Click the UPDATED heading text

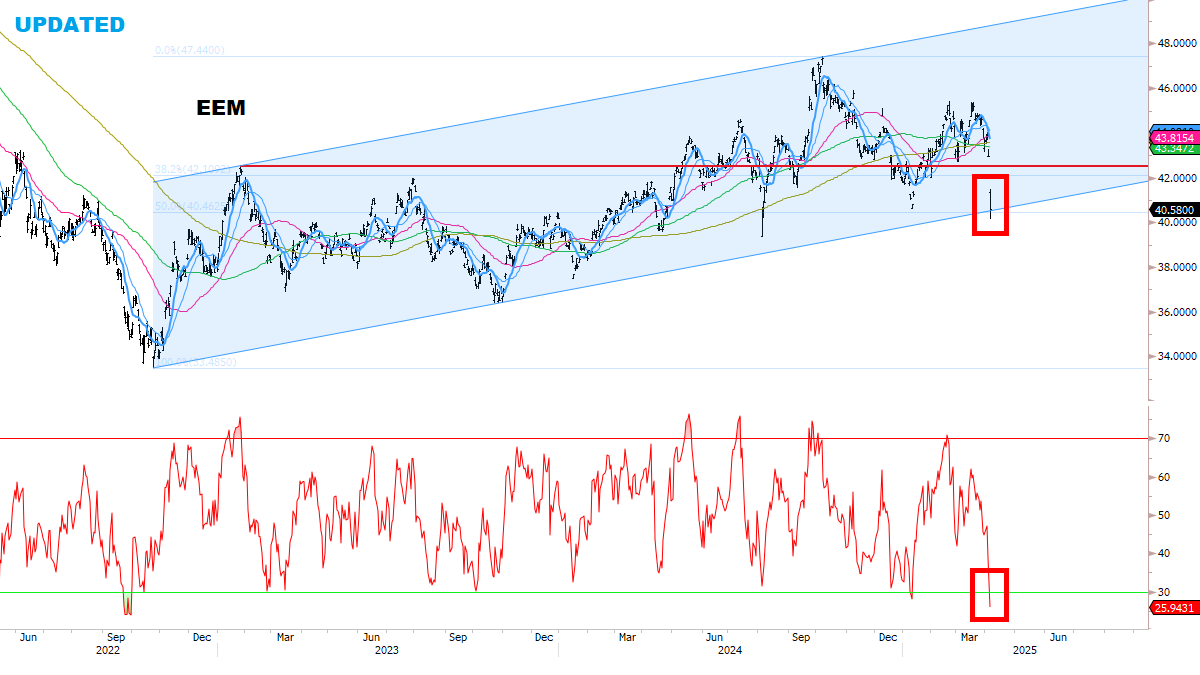click(x=70, y=24)
